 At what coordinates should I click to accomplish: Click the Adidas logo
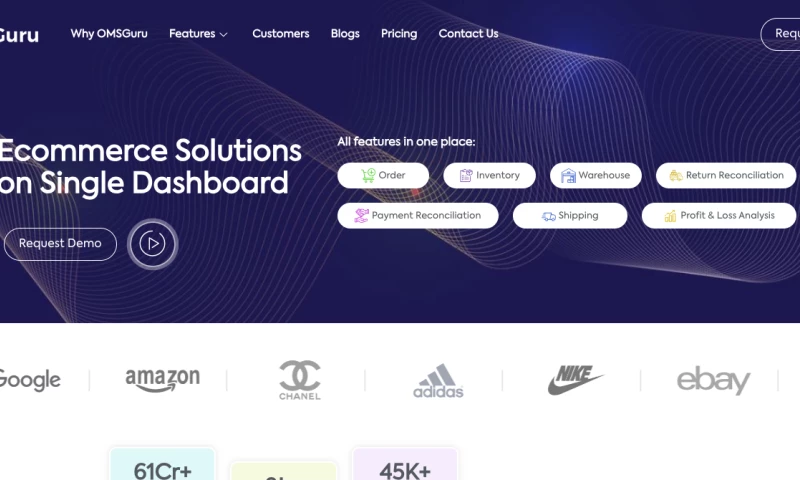pos(438,381)
